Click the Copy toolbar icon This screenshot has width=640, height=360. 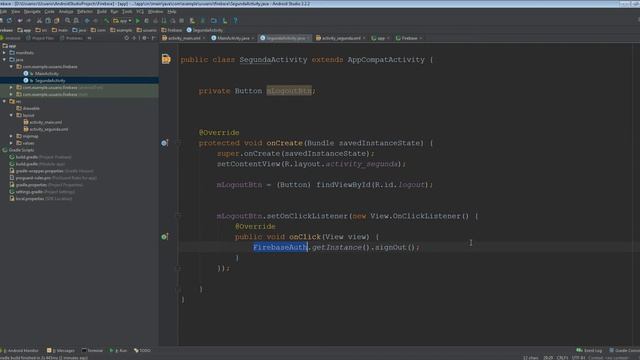click(48, 20)
